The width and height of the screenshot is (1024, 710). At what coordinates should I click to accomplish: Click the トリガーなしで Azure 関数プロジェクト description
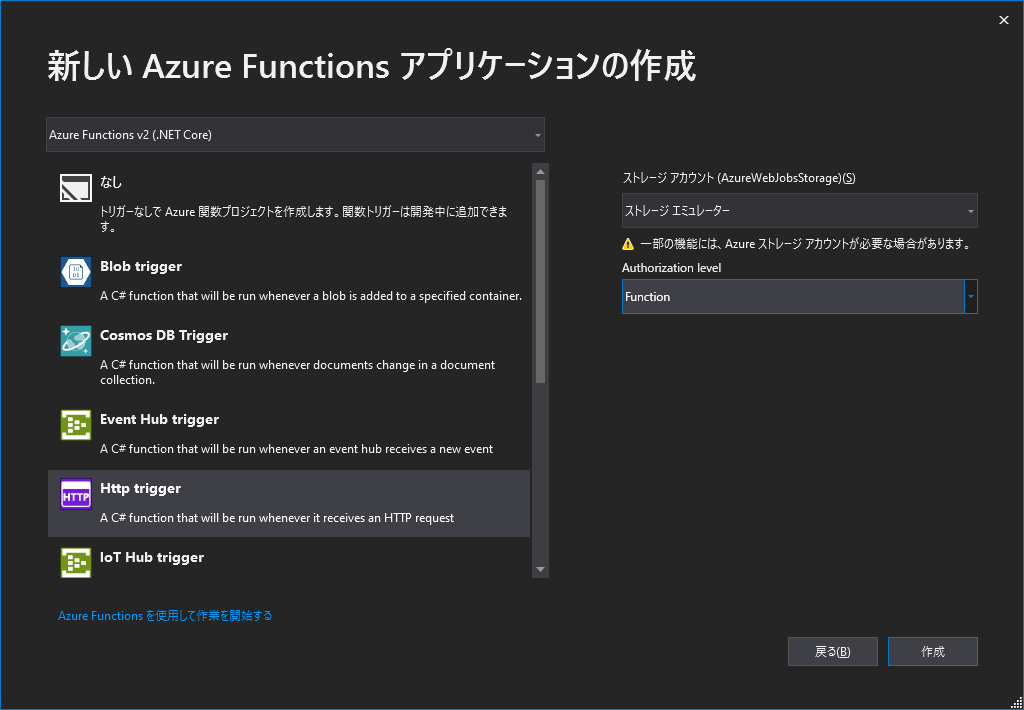(x=304, y=219)
